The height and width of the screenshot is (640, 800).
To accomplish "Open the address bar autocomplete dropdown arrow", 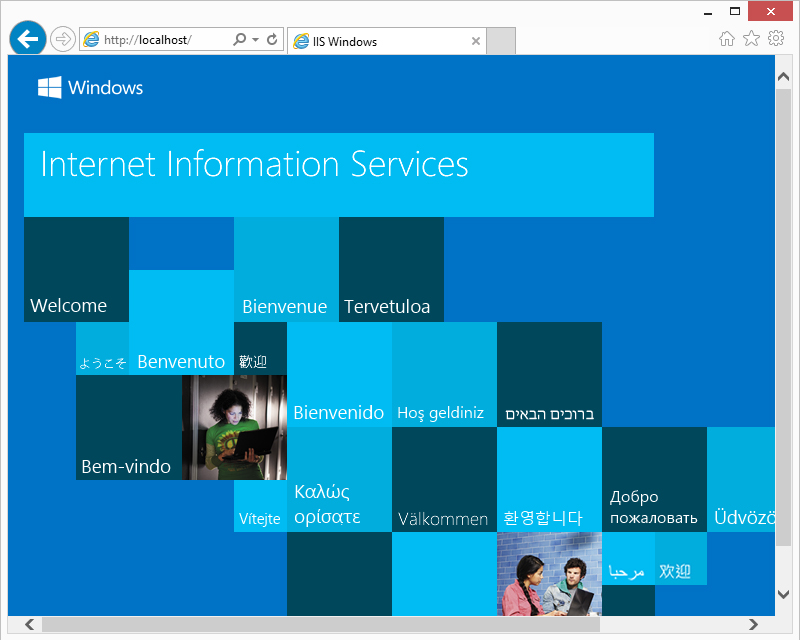I will point(255,39).
